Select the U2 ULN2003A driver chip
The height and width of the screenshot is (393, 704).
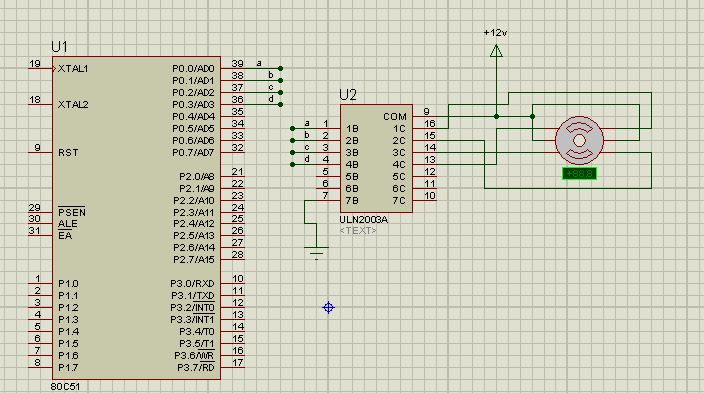click(x=376, y=159)
